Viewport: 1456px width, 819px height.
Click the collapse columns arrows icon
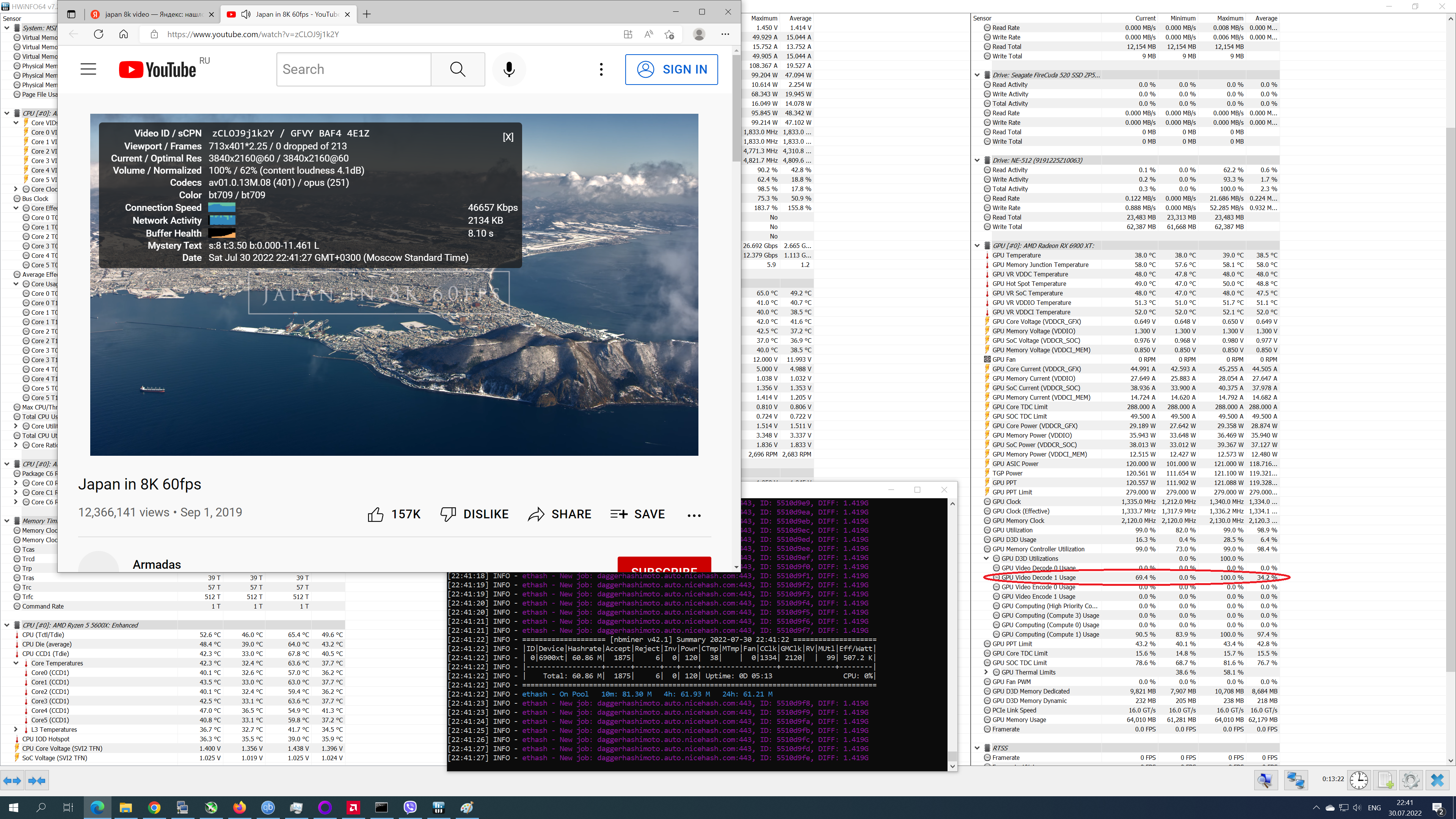[x=37, y=781]
